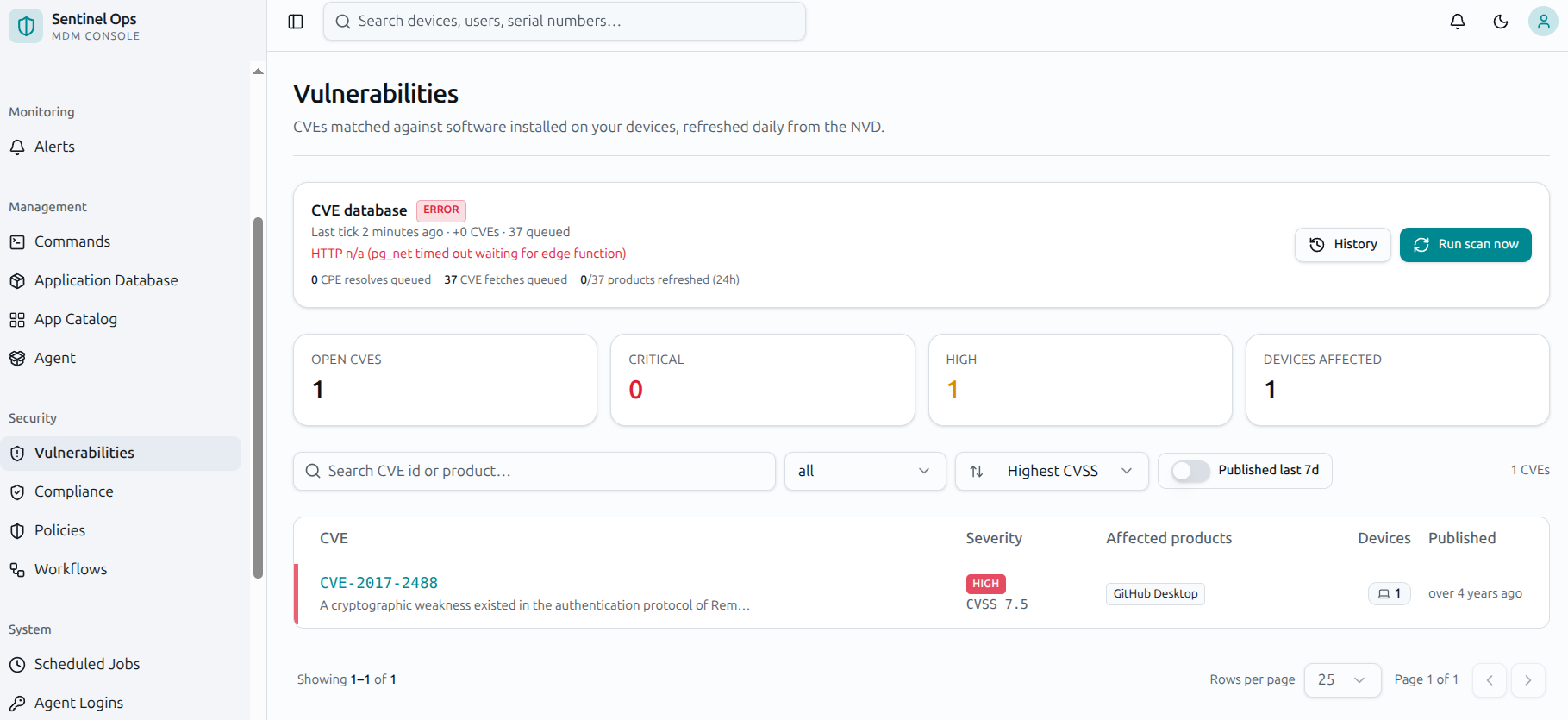Screen dimensions: 1568x720
Task: Click the Policies shield icon
Action: tap(17, 531)
